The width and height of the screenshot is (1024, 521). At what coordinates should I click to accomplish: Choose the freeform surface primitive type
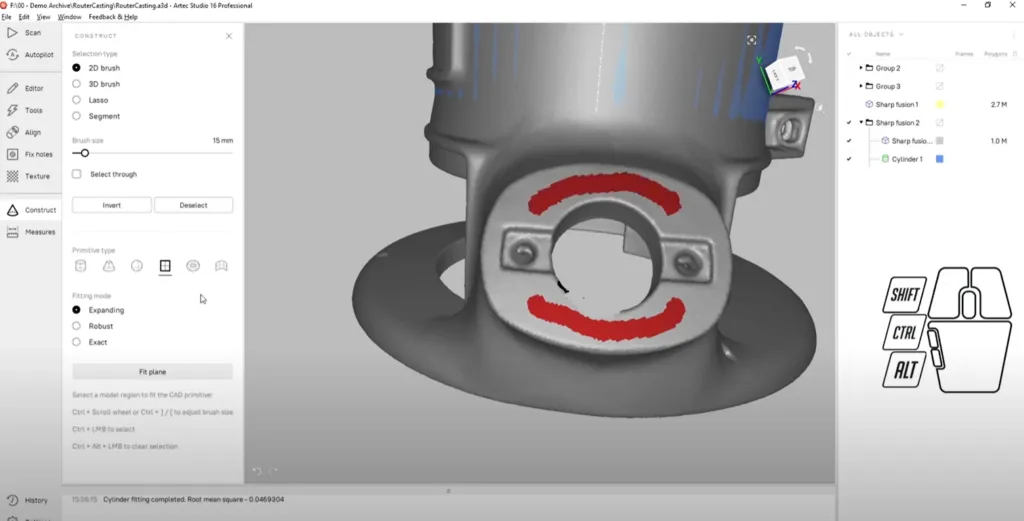(x=221, y=266)
